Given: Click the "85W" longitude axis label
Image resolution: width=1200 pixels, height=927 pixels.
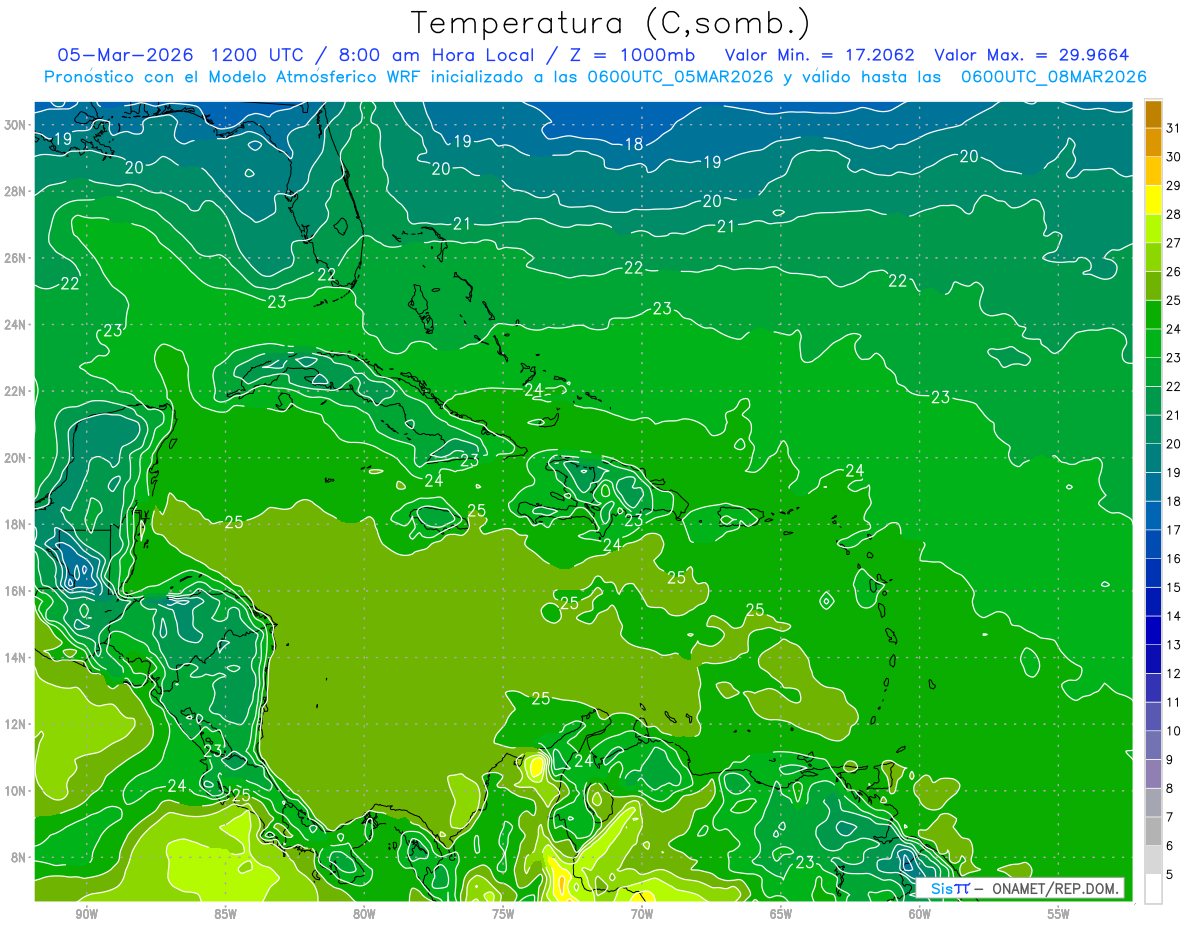Looking at the screenshot, I should [x=225, y=914].
